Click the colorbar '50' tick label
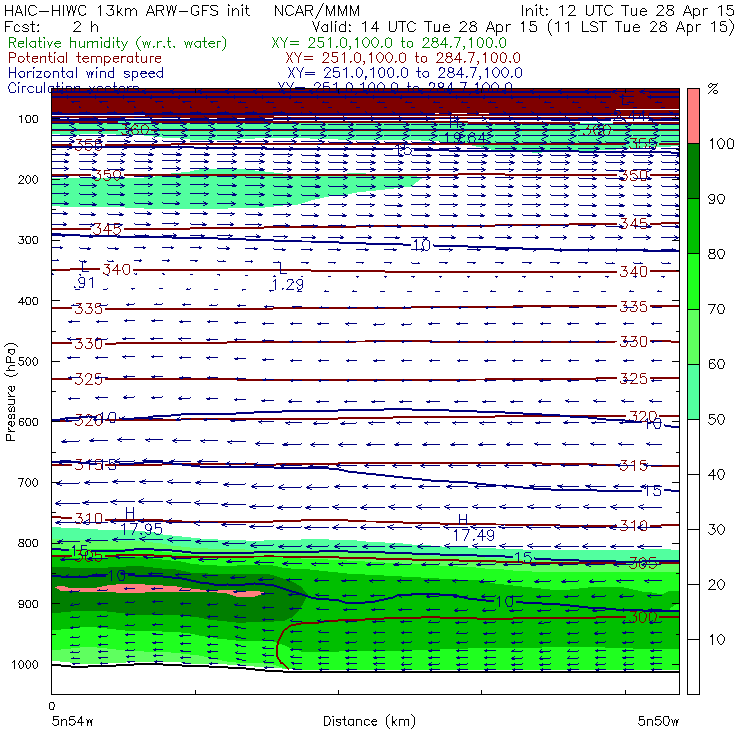The height and width of the screenshot is (740, 740). (x=716, y=420)
